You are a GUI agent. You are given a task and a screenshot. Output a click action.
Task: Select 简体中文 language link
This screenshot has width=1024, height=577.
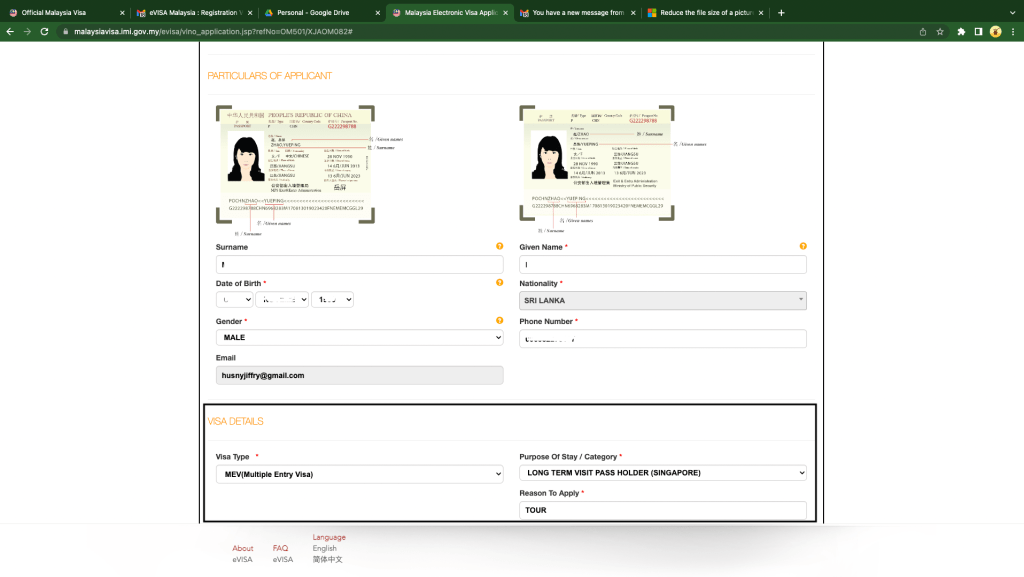(x=327, y=559)
